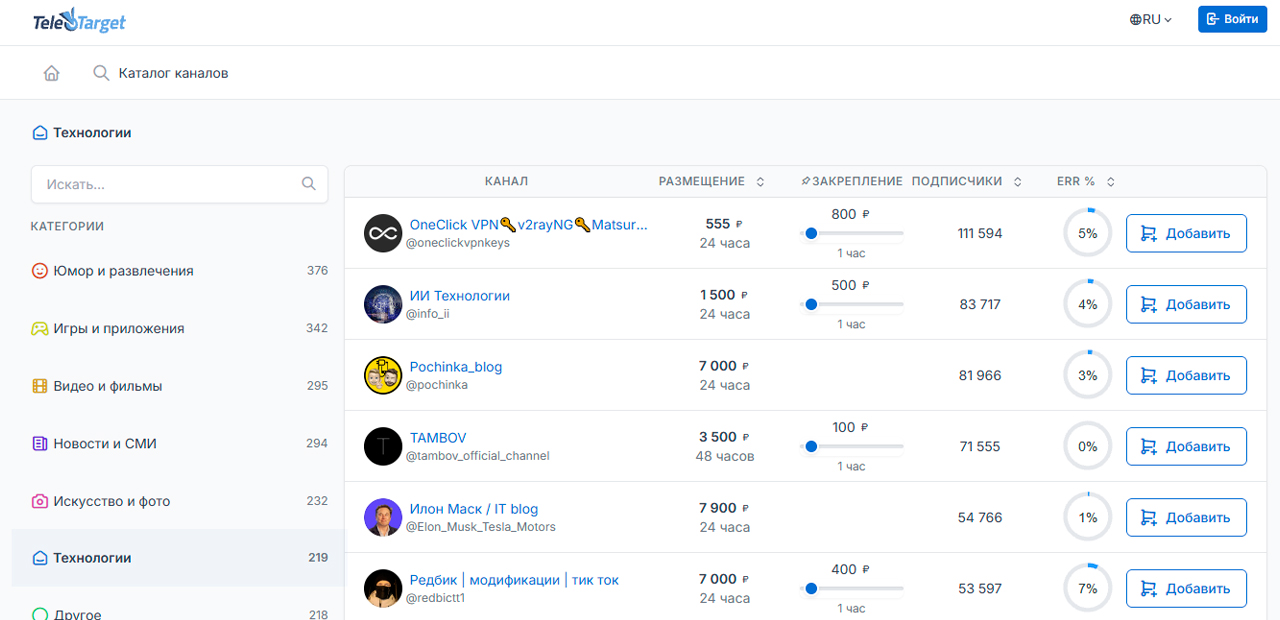This screenshot has width=1280, height=620.
Task: Click Редбик pin duration slider
Action: coord(851,588)
